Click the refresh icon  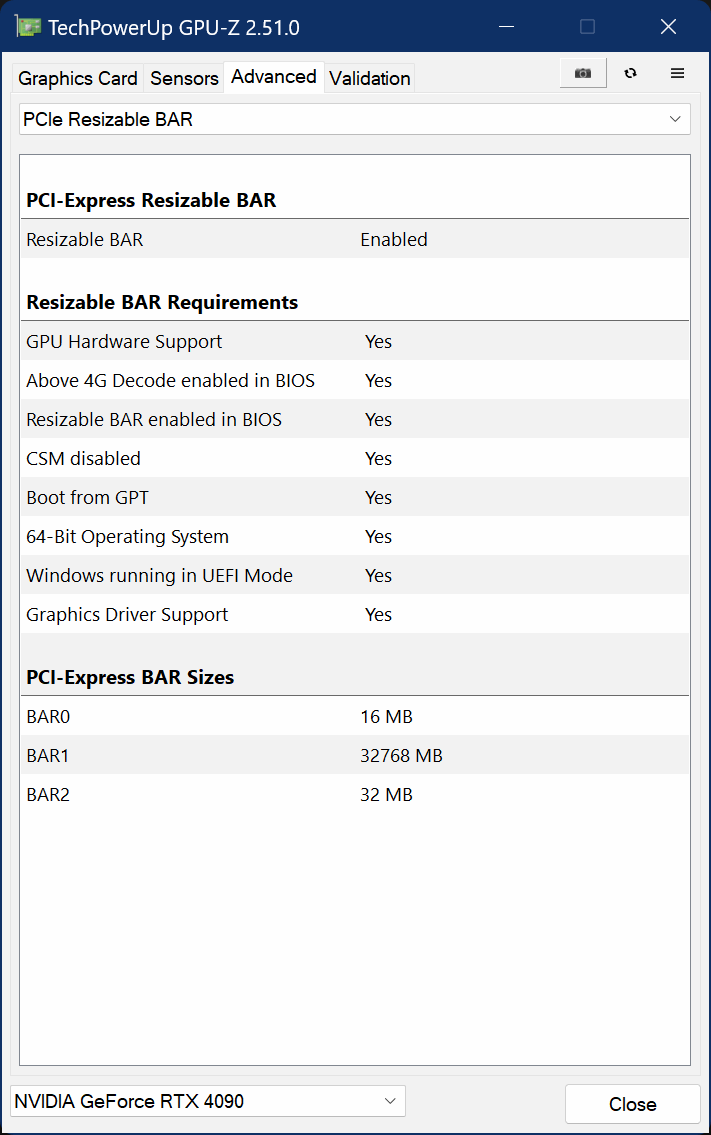pyautogui.click(x=630, y=73)
